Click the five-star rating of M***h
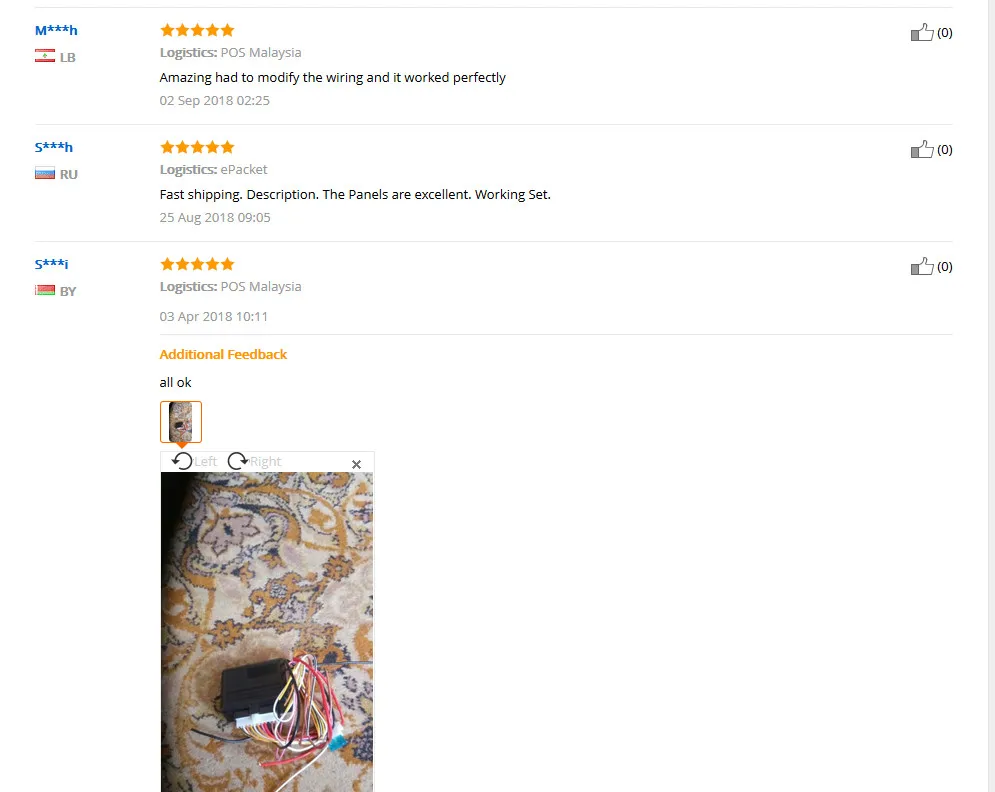This screenshot has height=792, width=995. [x=197, y=30]
